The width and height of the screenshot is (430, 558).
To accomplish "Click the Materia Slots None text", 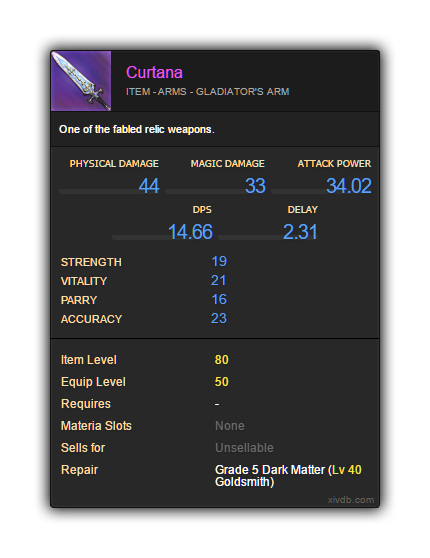I will point(230,426).
